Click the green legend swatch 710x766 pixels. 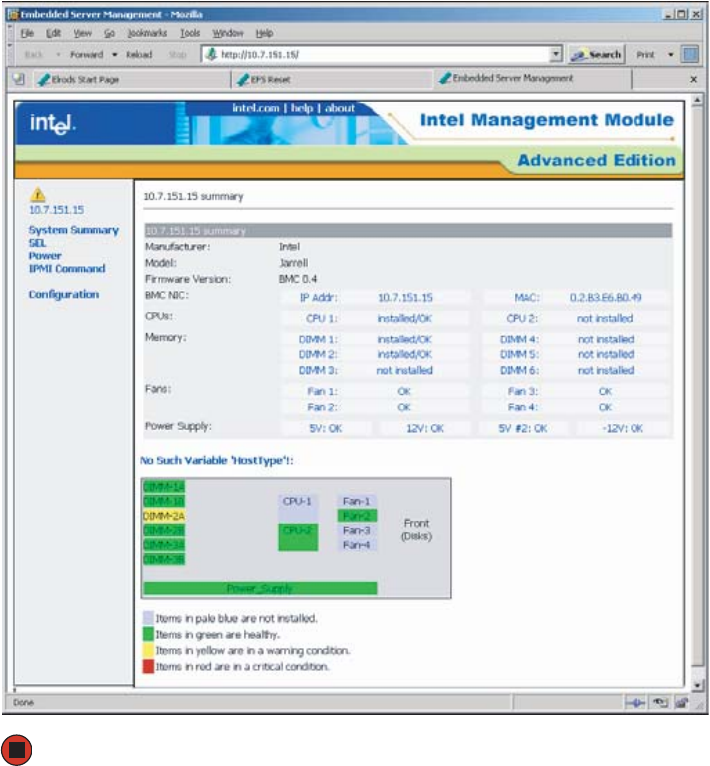pyautogui.click(x=148, y=635)
